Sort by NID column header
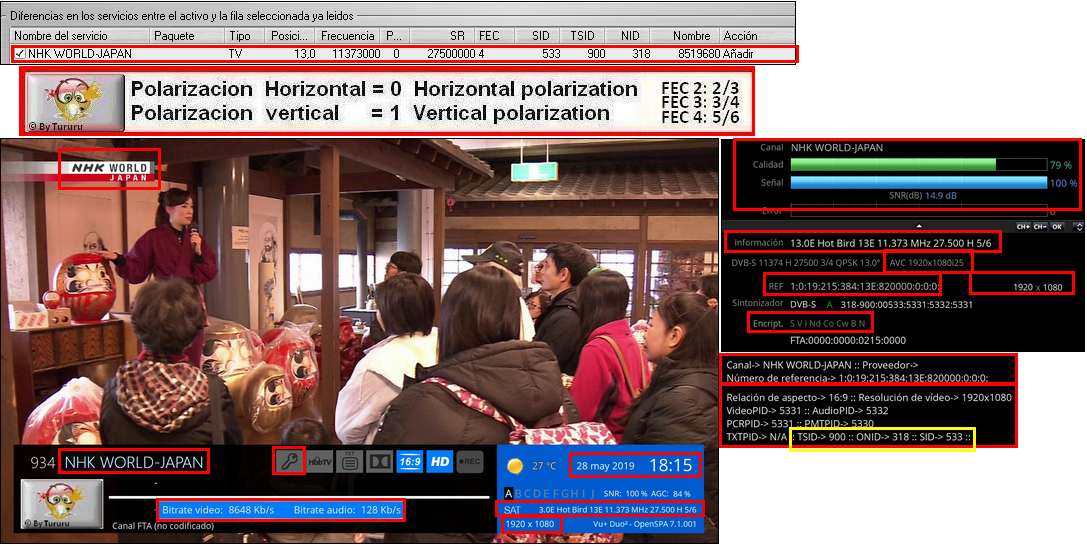This screenshot has height=546, width=1087. [628, 36]
